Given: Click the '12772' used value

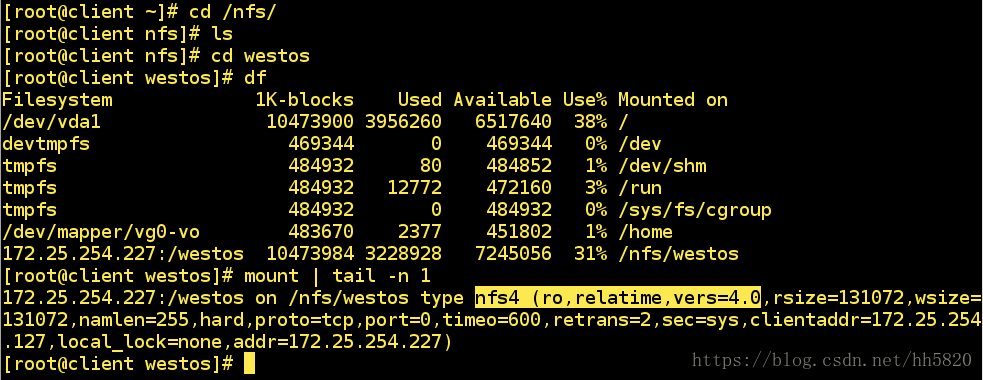Looking at the screenshot, I should click(414, 187).
